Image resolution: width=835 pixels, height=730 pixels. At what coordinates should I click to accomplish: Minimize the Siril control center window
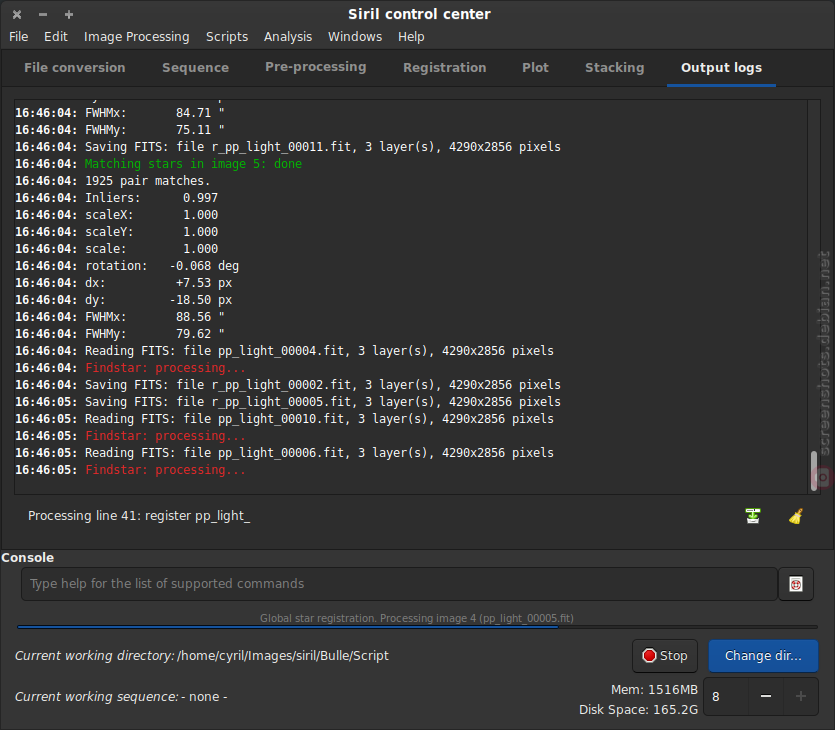(x=43, y=14)
